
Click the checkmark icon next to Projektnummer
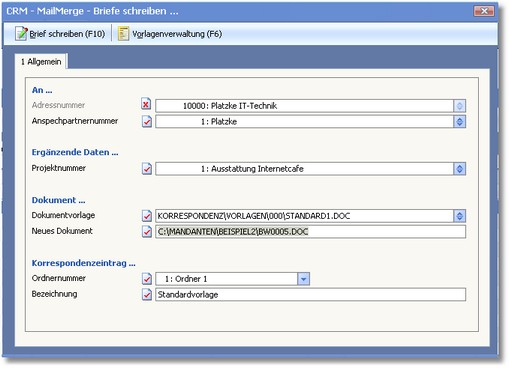[x=147, y=168]
